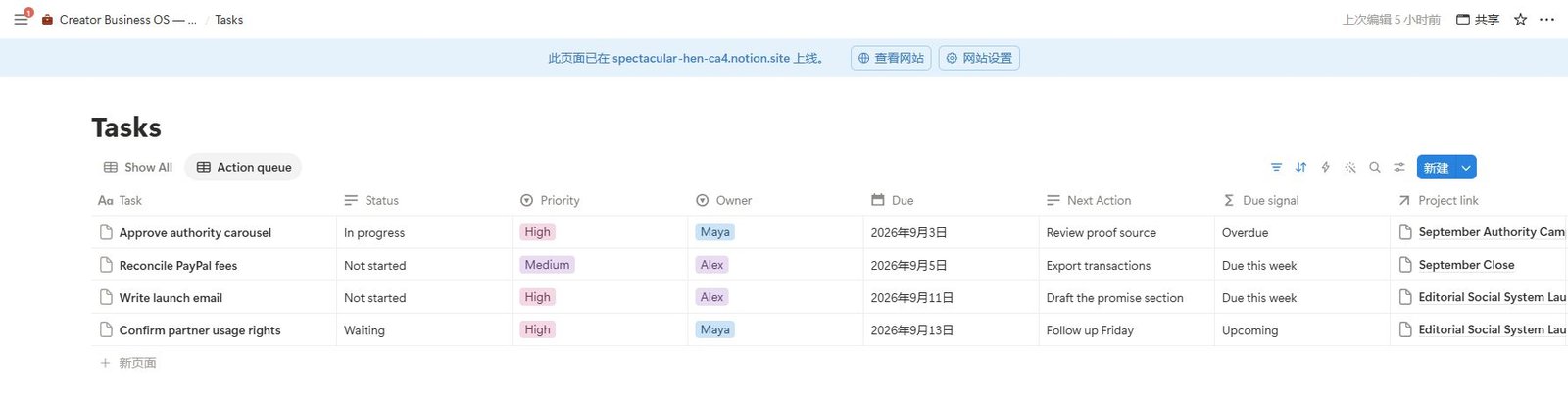Click Follow up Friday cell
Screen dimensions: 1568x404
coord(1126,329)
